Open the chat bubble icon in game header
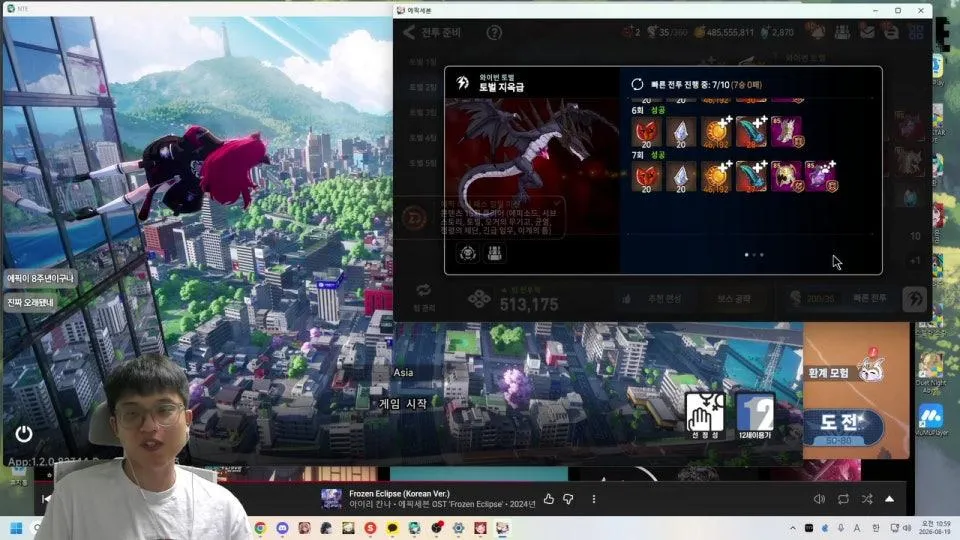This screenshot has height=540, width=960. click(891, 31)
